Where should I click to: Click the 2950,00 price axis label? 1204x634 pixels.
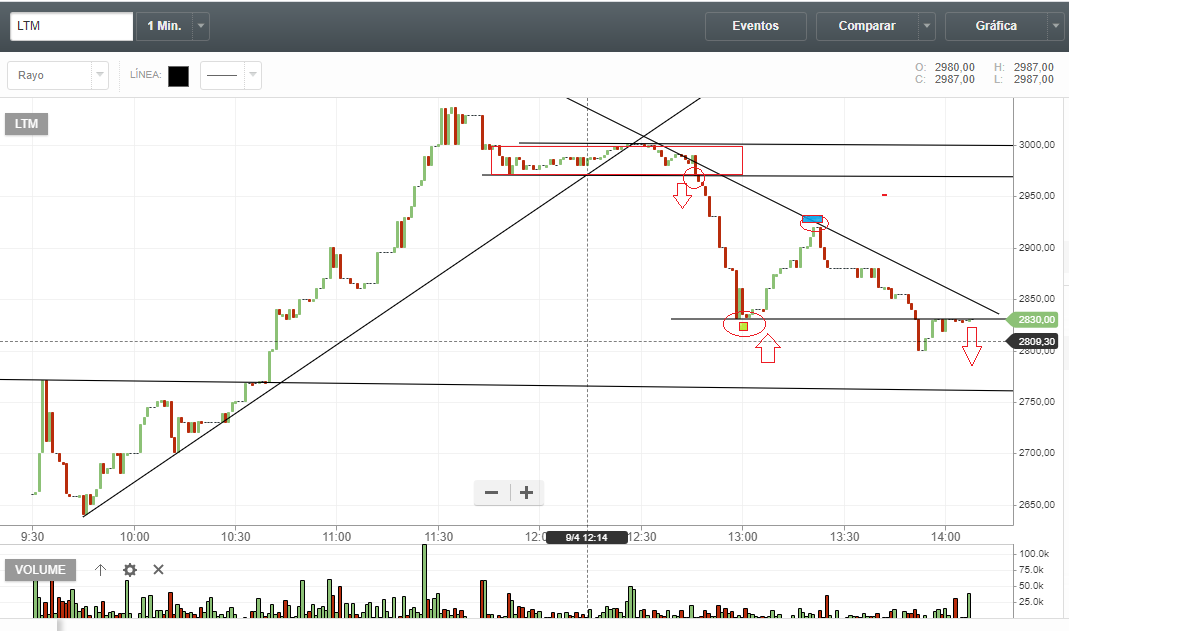tap(1036, 196)
